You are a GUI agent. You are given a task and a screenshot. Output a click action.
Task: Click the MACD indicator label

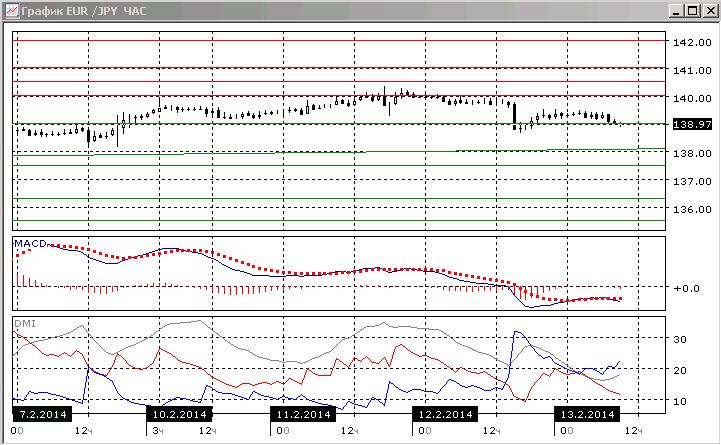coord(30,243)
